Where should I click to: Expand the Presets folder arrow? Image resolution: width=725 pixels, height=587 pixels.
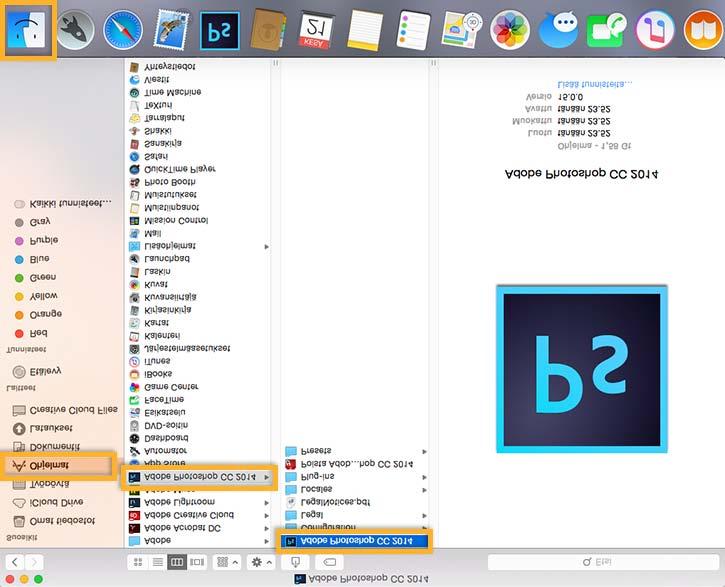424,451
